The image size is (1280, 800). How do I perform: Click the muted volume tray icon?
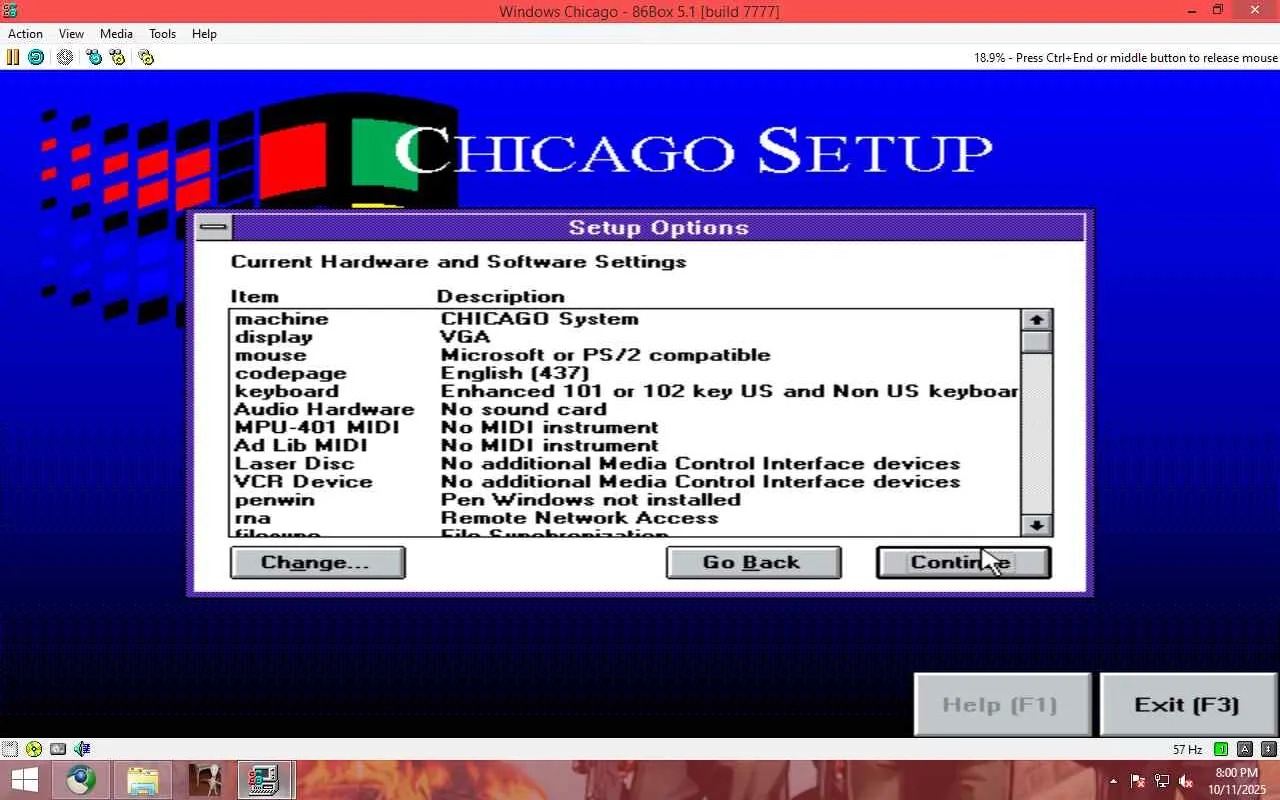pyautogui.click(x=1186, y=781)
